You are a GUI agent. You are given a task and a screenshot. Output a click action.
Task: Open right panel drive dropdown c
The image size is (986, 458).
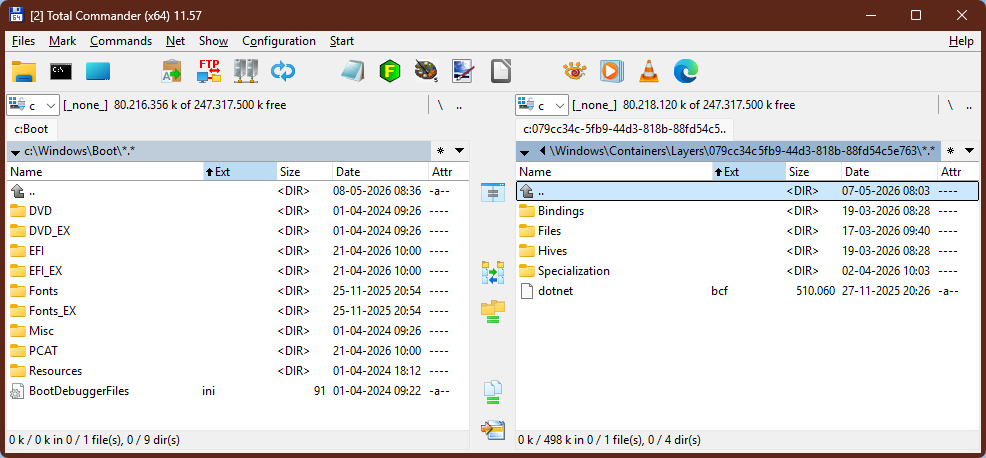pos(542,105)
